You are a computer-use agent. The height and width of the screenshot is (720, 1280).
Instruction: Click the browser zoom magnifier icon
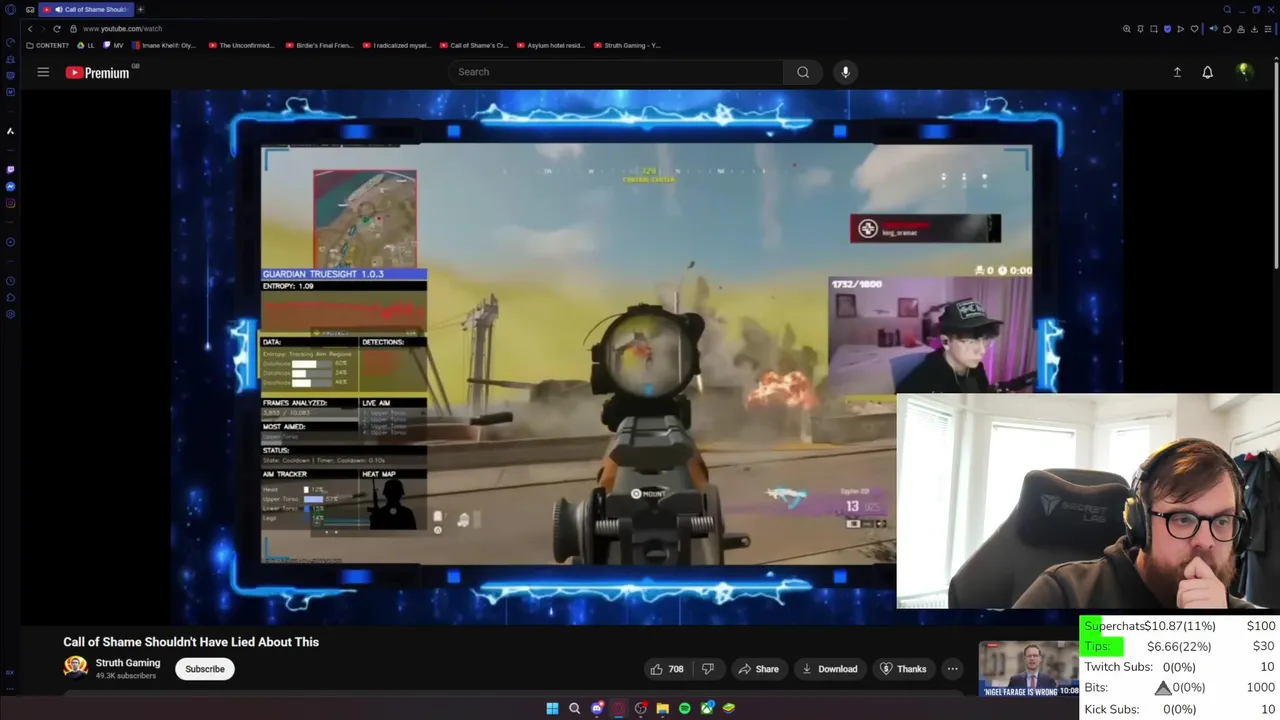click(1127, 29)
